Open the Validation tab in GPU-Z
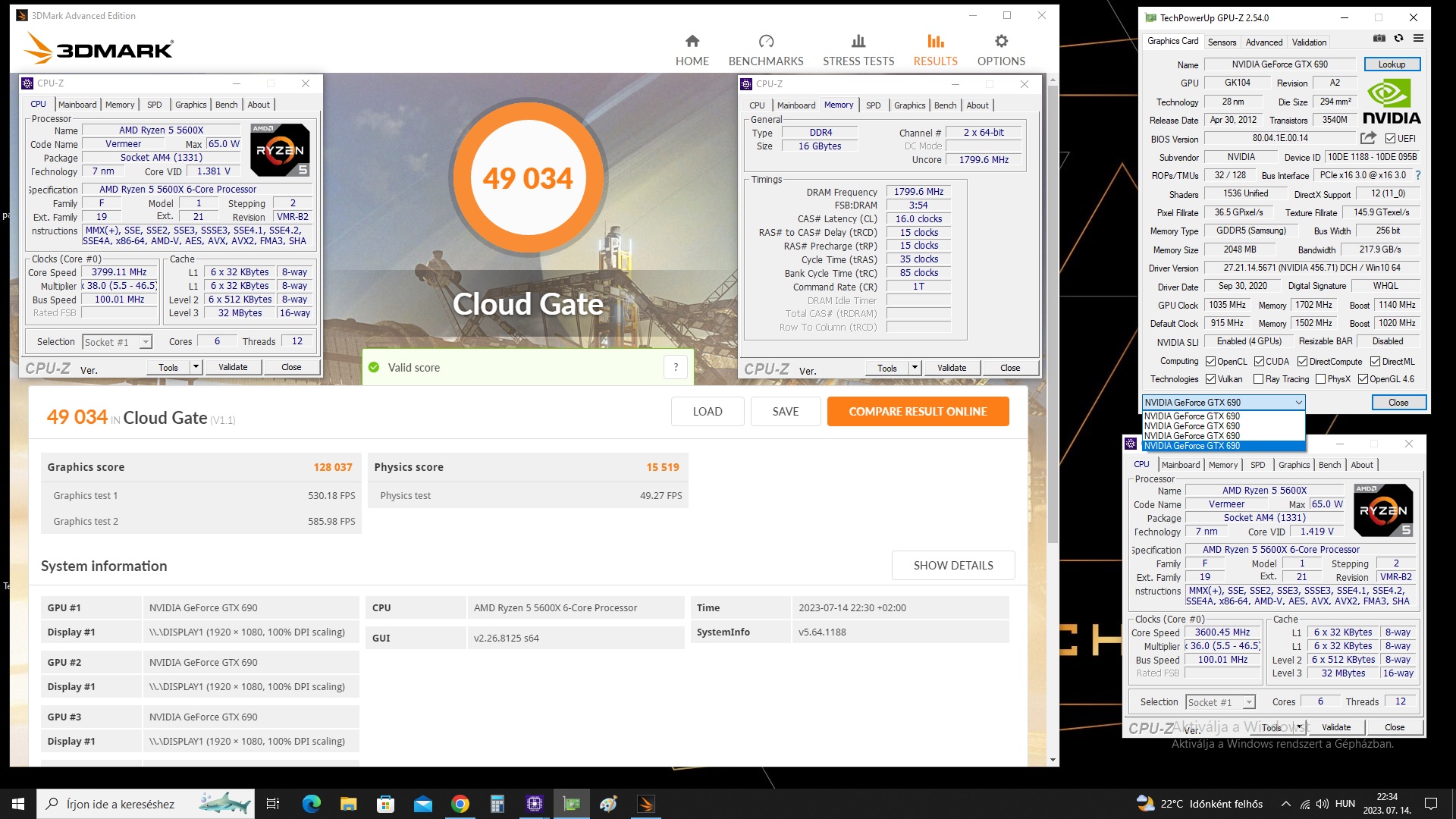 point(1310,42)
